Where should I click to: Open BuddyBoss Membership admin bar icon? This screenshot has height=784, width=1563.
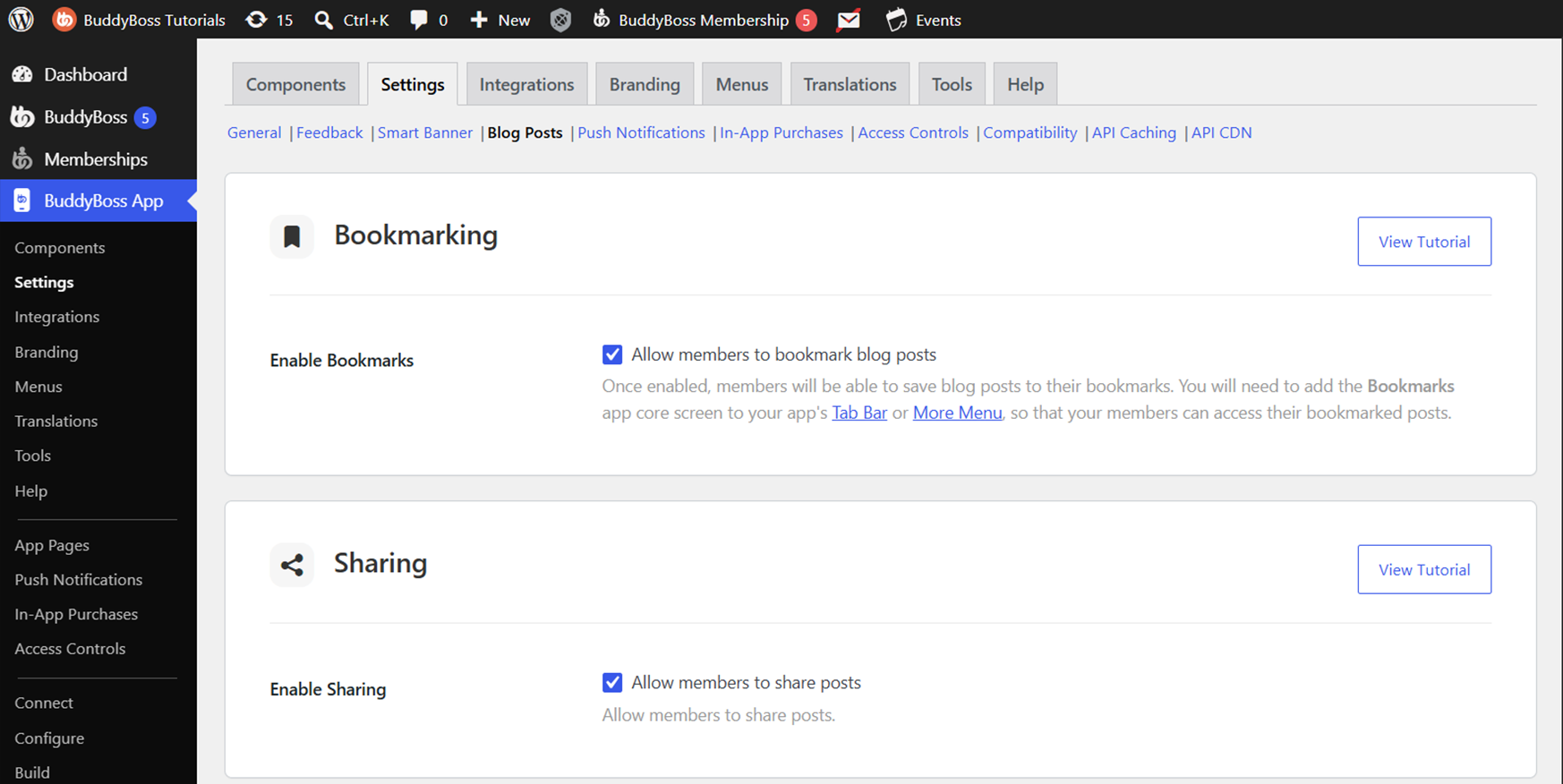[x=602, y=19]
